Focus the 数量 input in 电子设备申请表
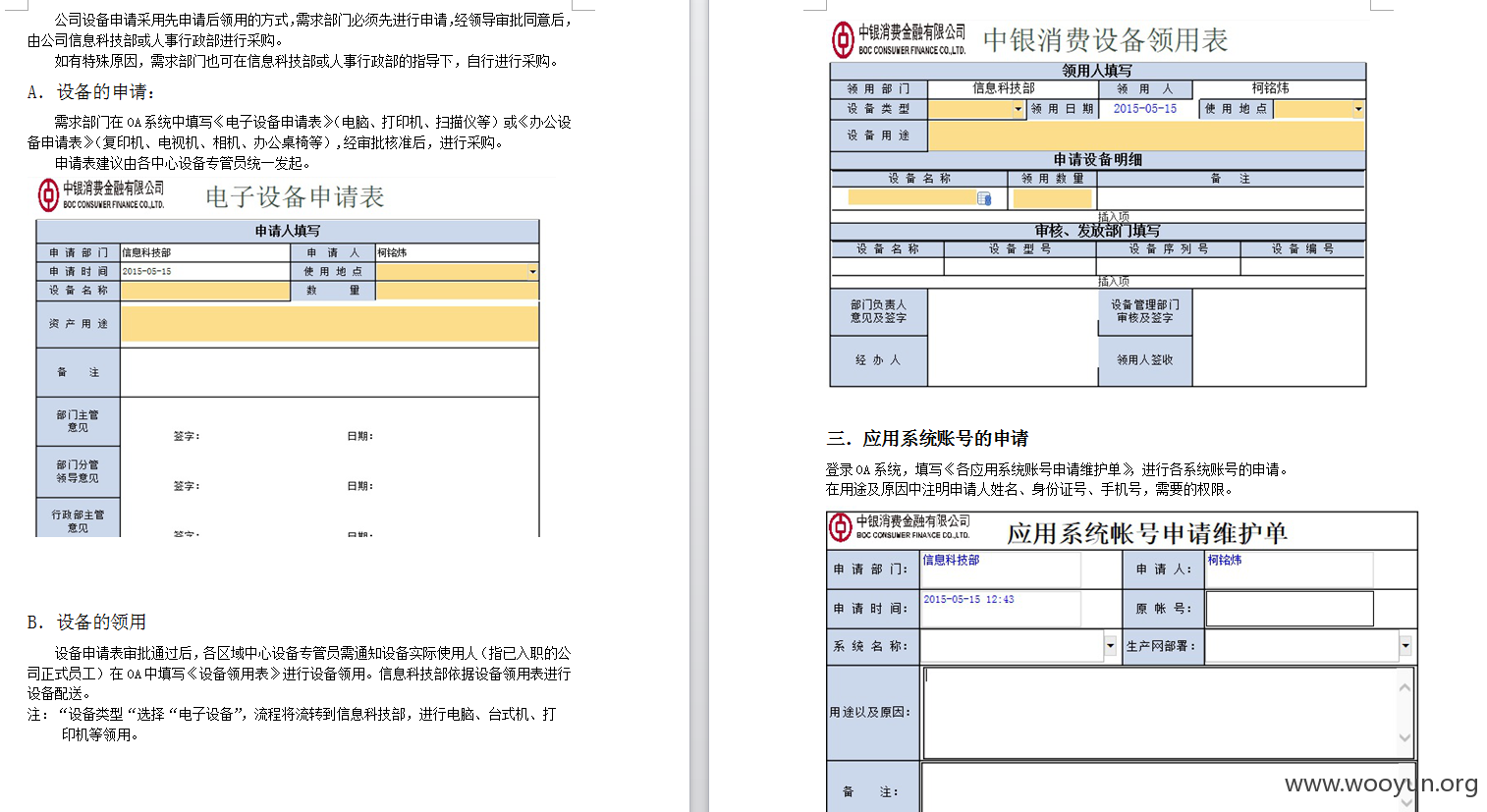The width and height of the screenshot is (1487, 812). coord(457,291)
